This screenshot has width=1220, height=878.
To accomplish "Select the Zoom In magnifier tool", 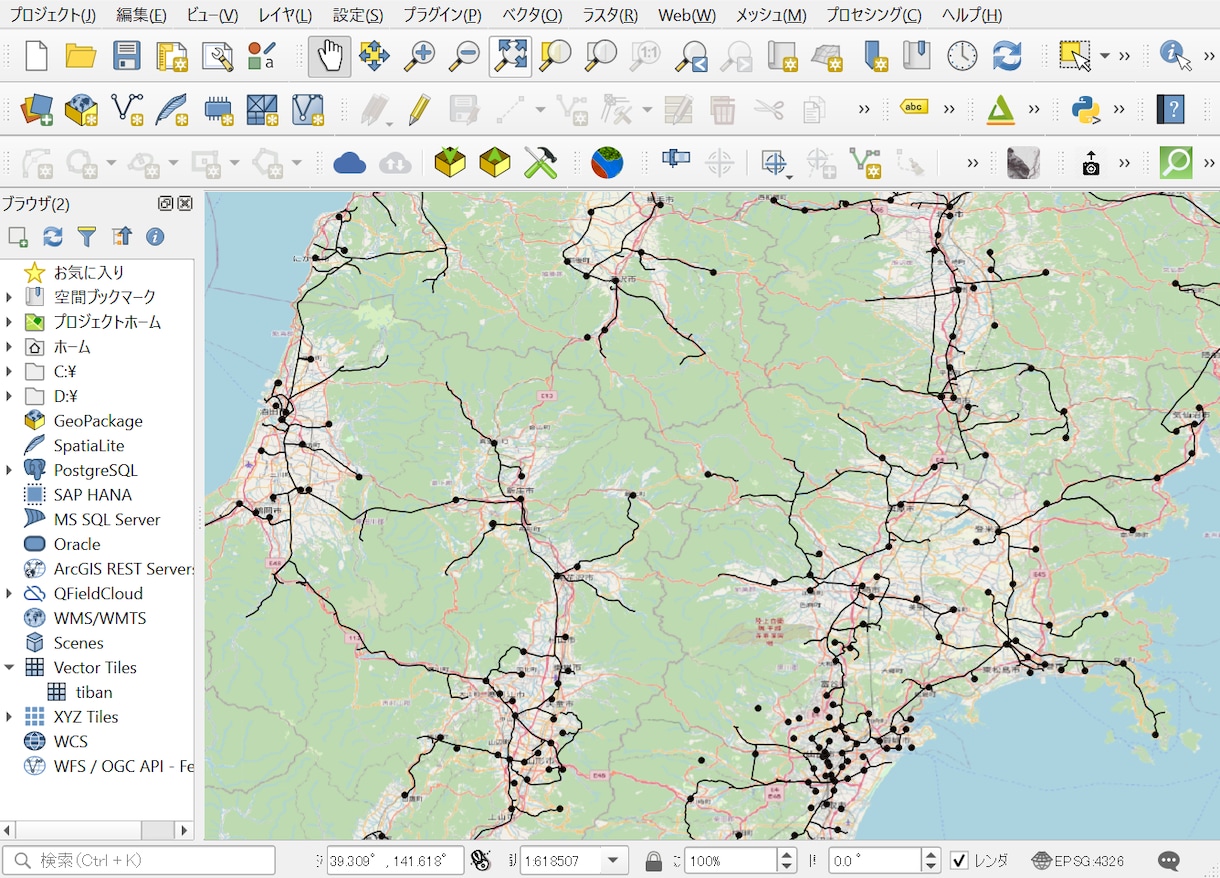I will pyautogui.click(x=419, y=56).
